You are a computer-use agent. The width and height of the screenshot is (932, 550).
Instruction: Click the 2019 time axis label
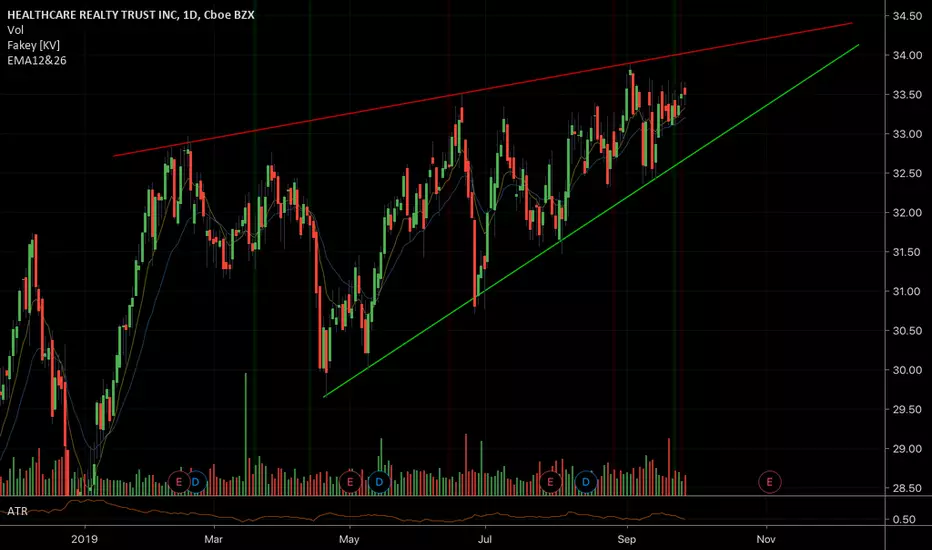[84, 539]
